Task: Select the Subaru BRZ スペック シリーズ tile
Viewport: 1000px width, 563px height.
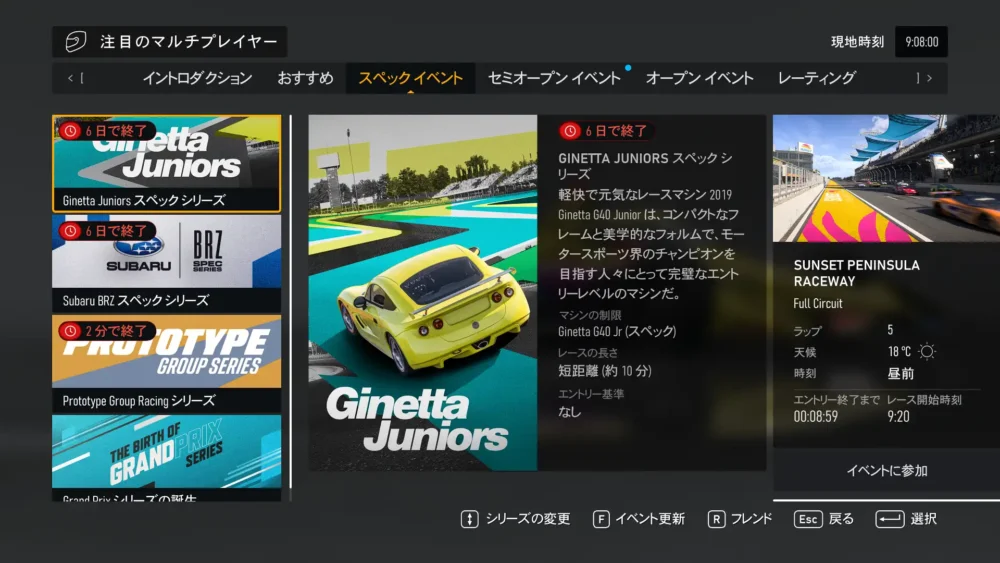Action: click(x=167, y=264)
